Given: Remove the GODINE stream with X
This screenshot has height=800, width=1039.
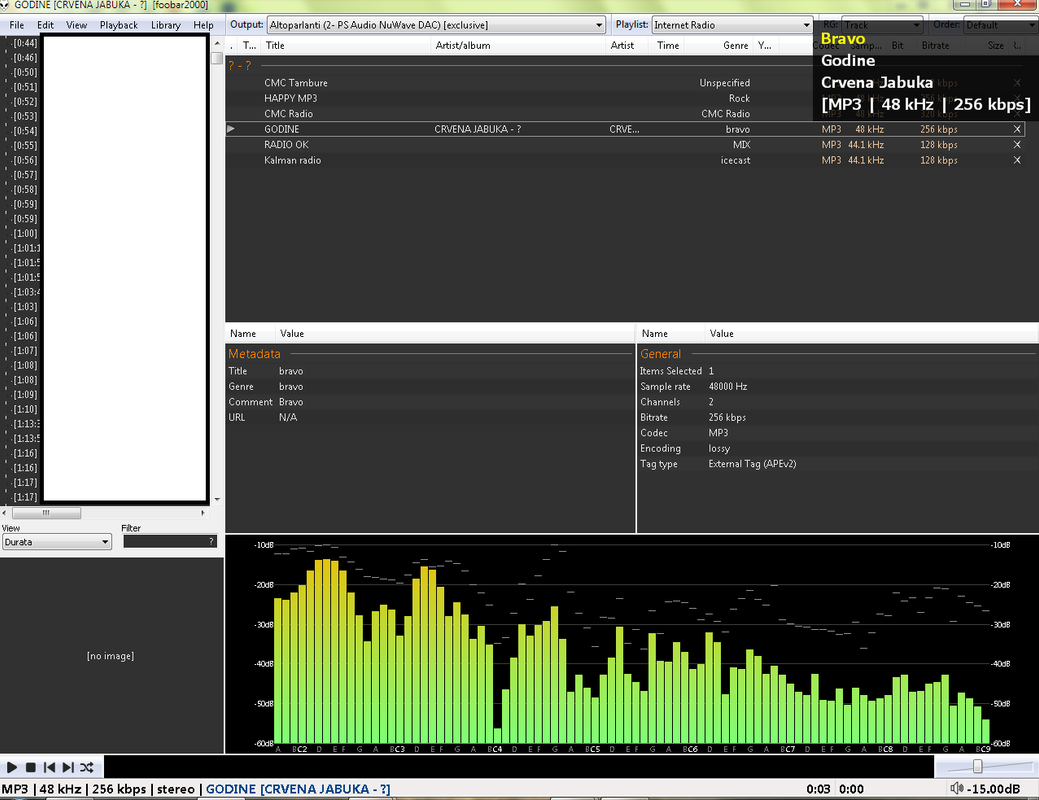Looking at the screenshot, I should 1017,129.
